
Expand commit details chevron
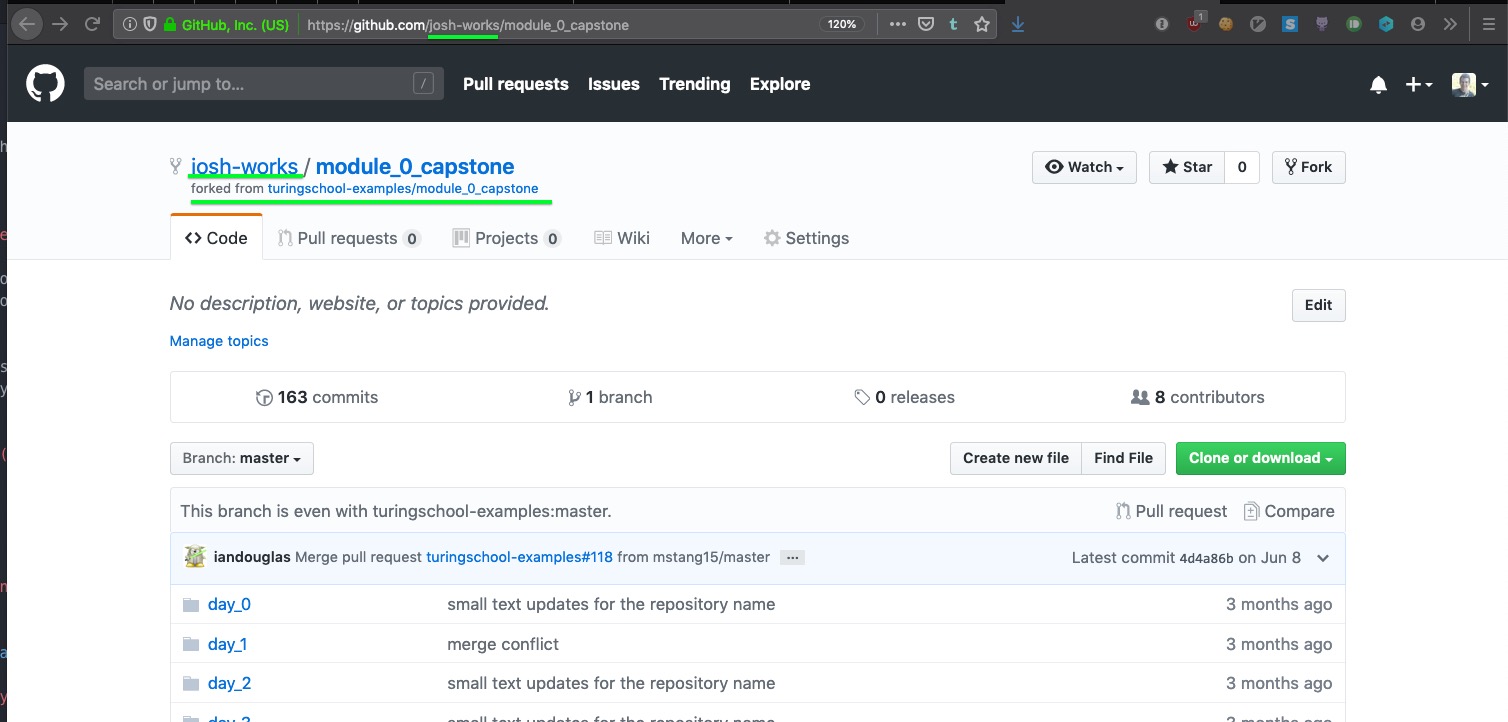tap(1323, 558)
